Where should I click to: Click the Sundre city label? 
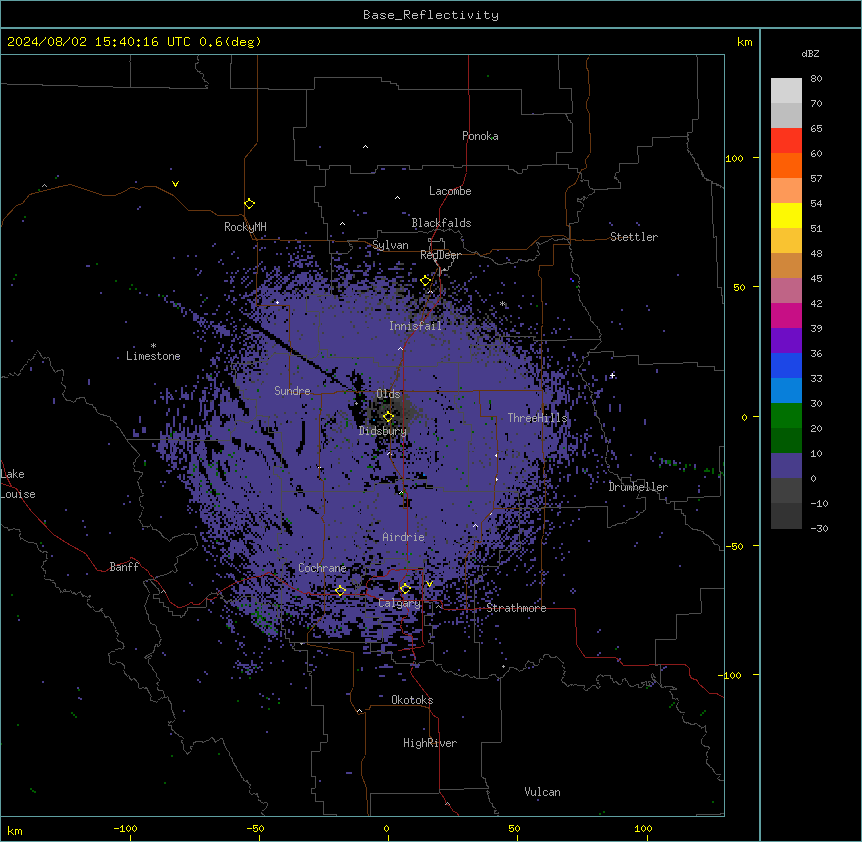pyautogui.click(x=292, y=391)
